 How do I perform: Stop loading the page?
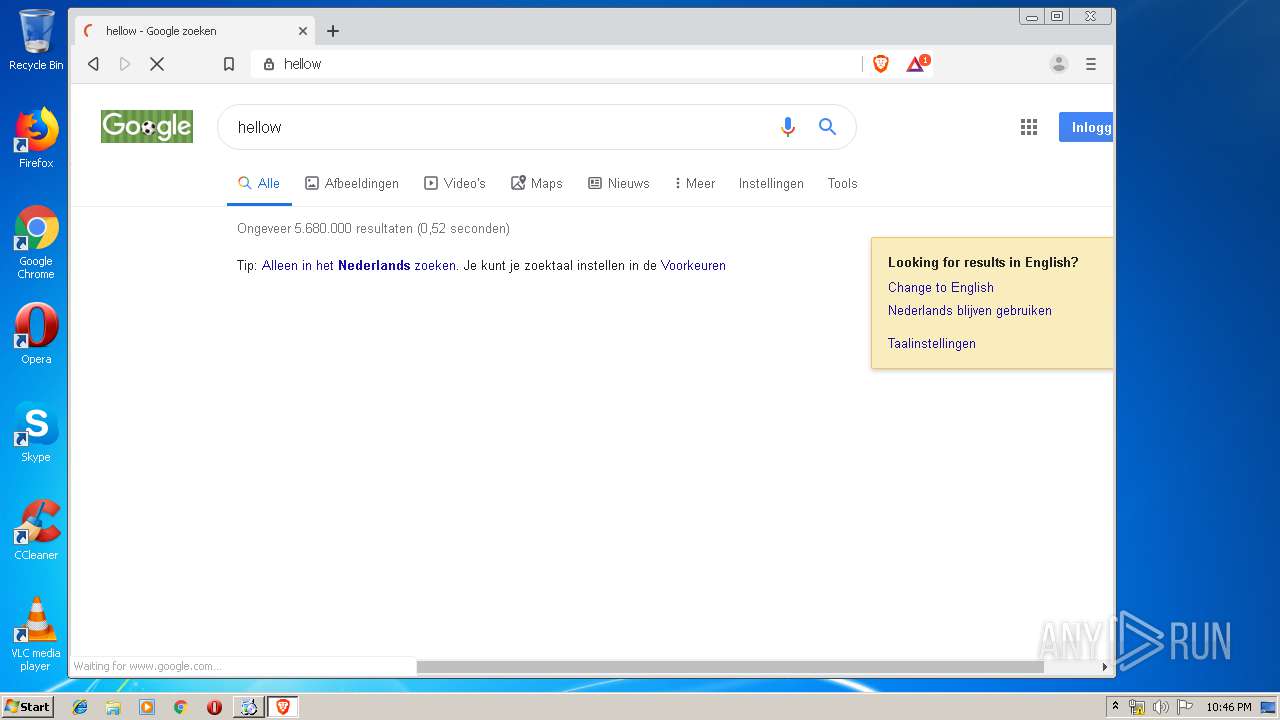click(x=157, y=64)
